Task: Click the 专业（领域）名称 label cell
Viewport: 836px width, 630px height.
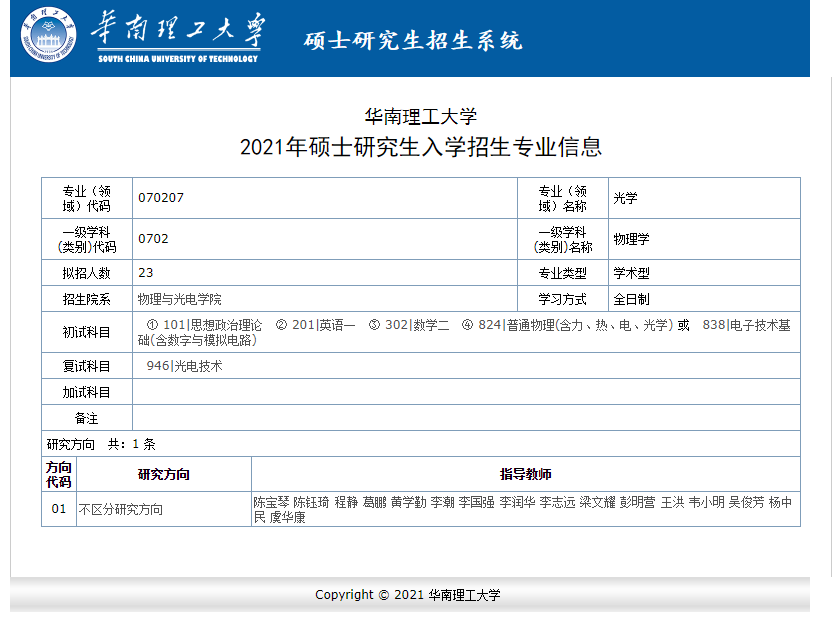Action: [x=563, y=198]
